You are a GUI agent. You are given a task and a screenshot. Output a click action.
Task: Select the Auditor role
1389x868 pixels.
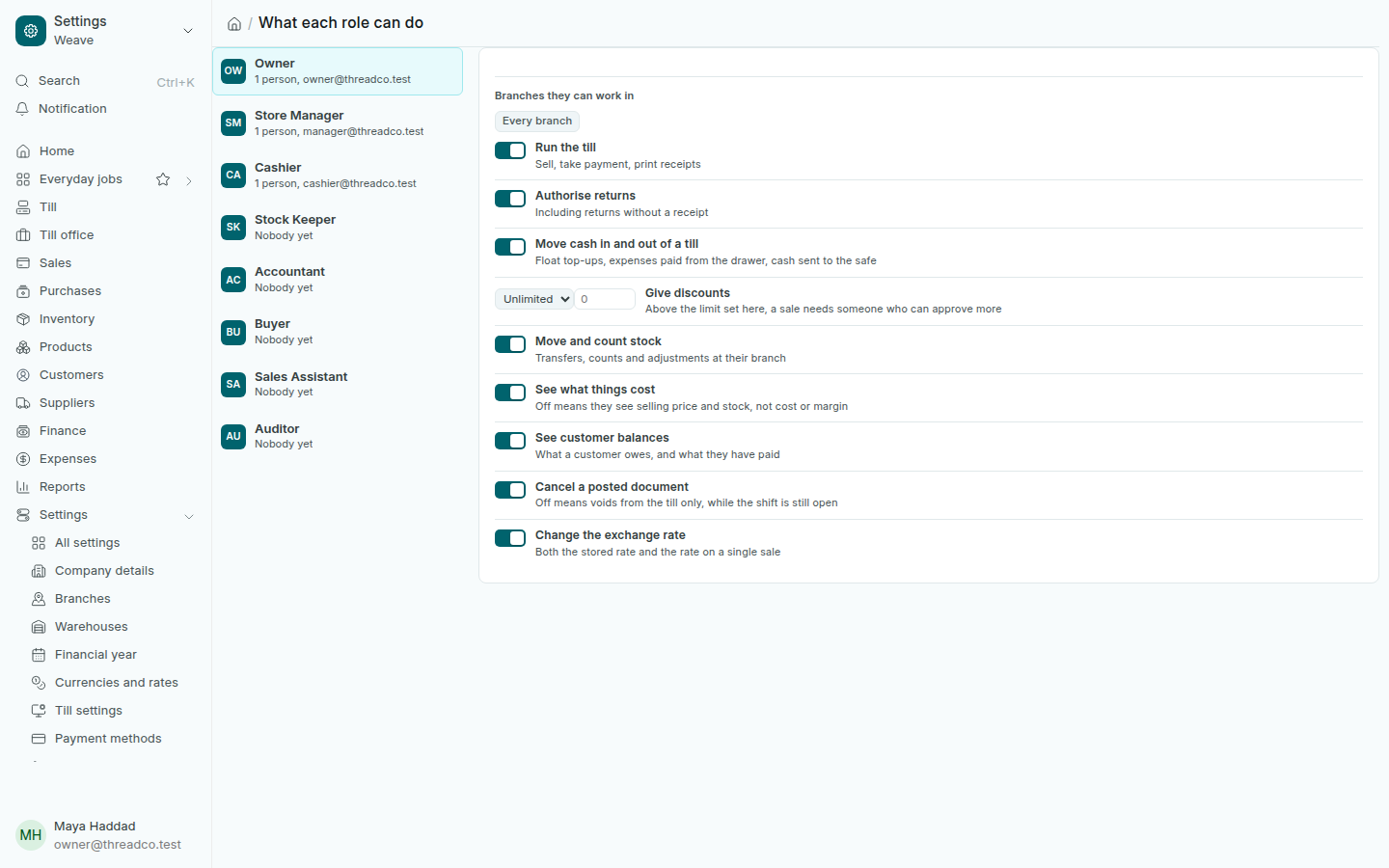click(338, 436)
